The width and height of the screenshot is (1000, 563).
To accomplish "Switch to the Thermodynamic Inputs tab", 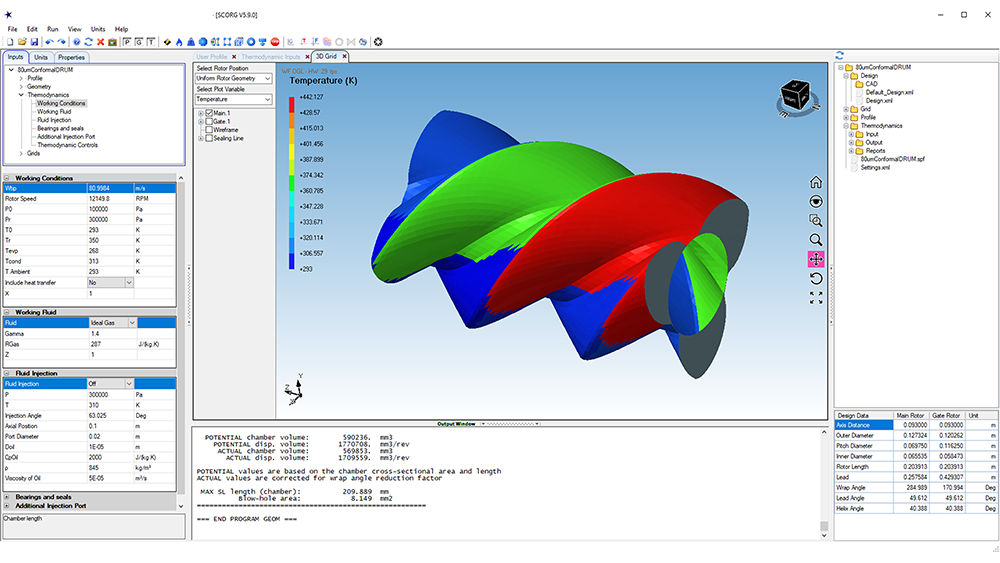I will coord(270,57).
